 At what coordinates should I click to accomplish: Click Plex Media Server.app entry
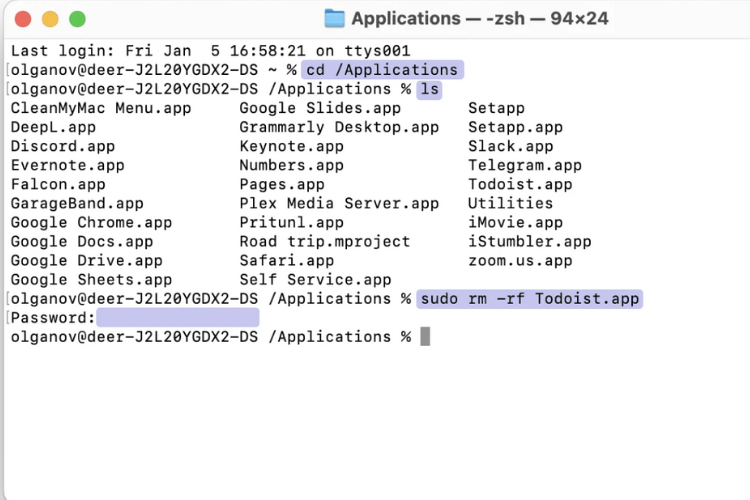[339, 203]
